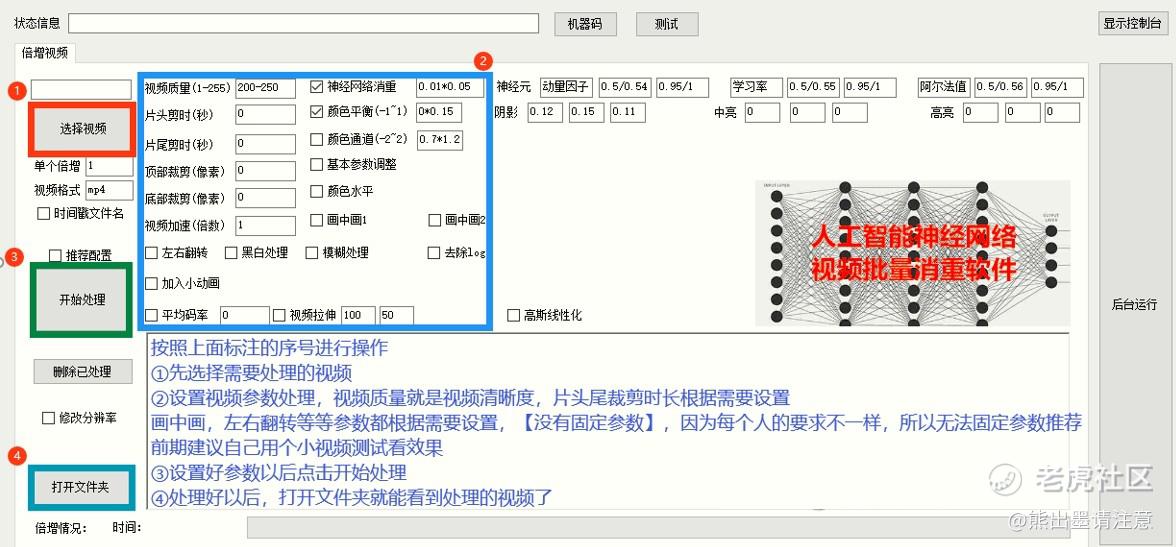This screenshot has height=547, width=1176.
Task: Open output folder via 打开文件夹
Action: (x=81, y=487)
